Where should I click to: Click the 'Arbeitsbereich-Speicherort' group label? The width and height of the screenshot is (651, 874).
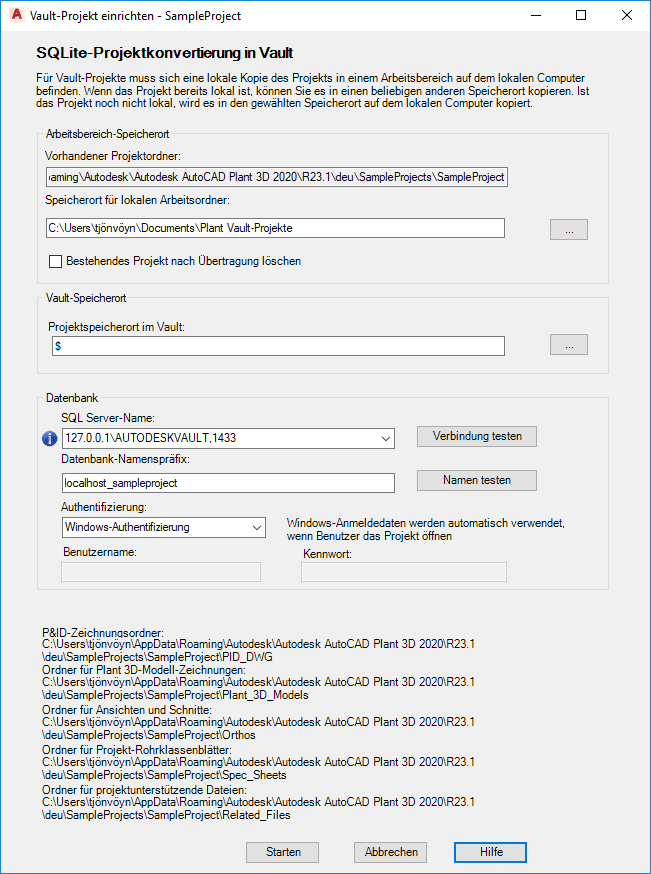pyautogui.click(x=108, y=134)
